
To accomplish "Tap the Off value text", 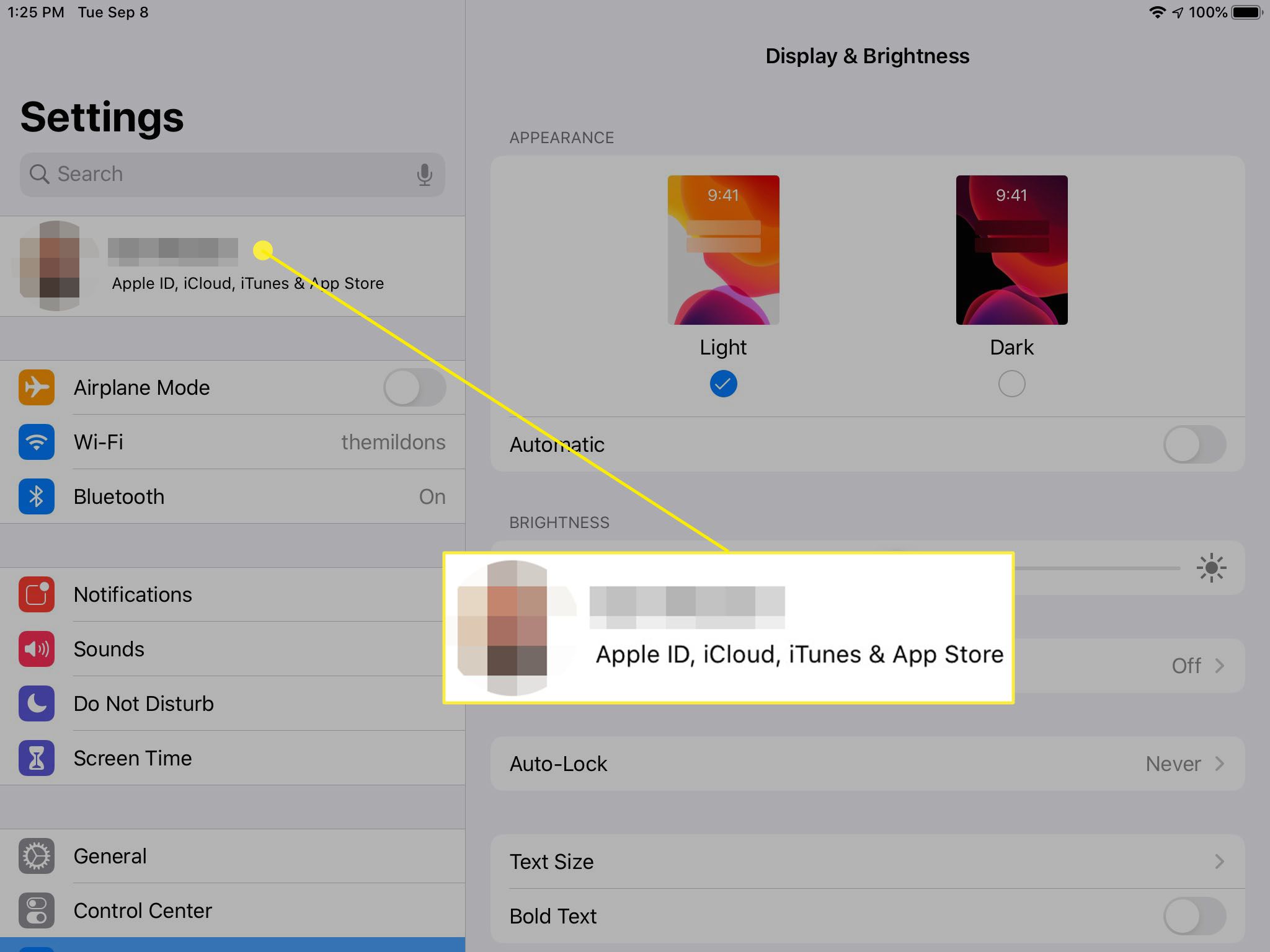I will pos(1186,666).
